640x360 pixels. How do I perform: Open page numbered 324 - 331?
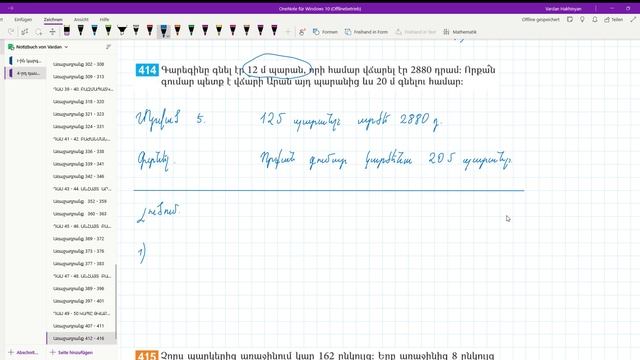tap(81, 127)
